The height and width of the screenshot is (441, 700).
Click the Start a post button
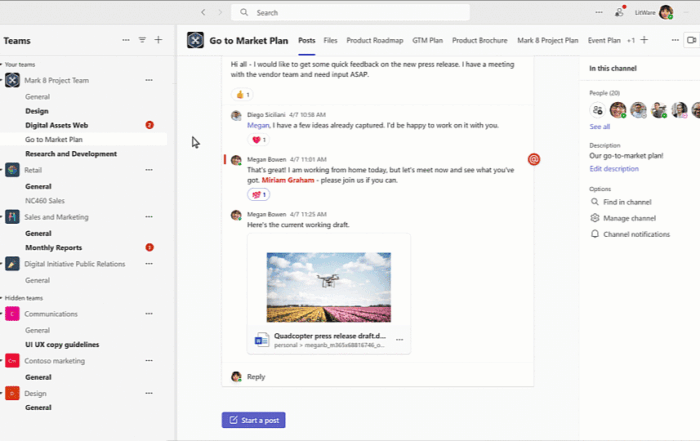point(254,420)
